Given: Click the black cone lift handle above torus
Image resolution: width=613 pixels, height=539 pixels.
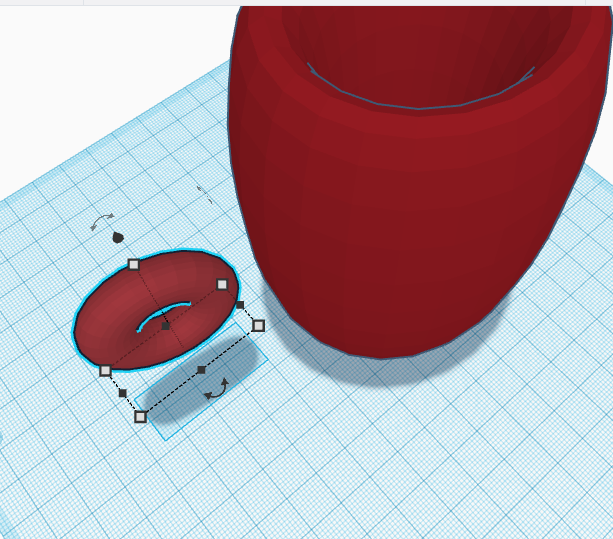Looking at the screenshot, I should pyautogui.click(x=118, y=237).
